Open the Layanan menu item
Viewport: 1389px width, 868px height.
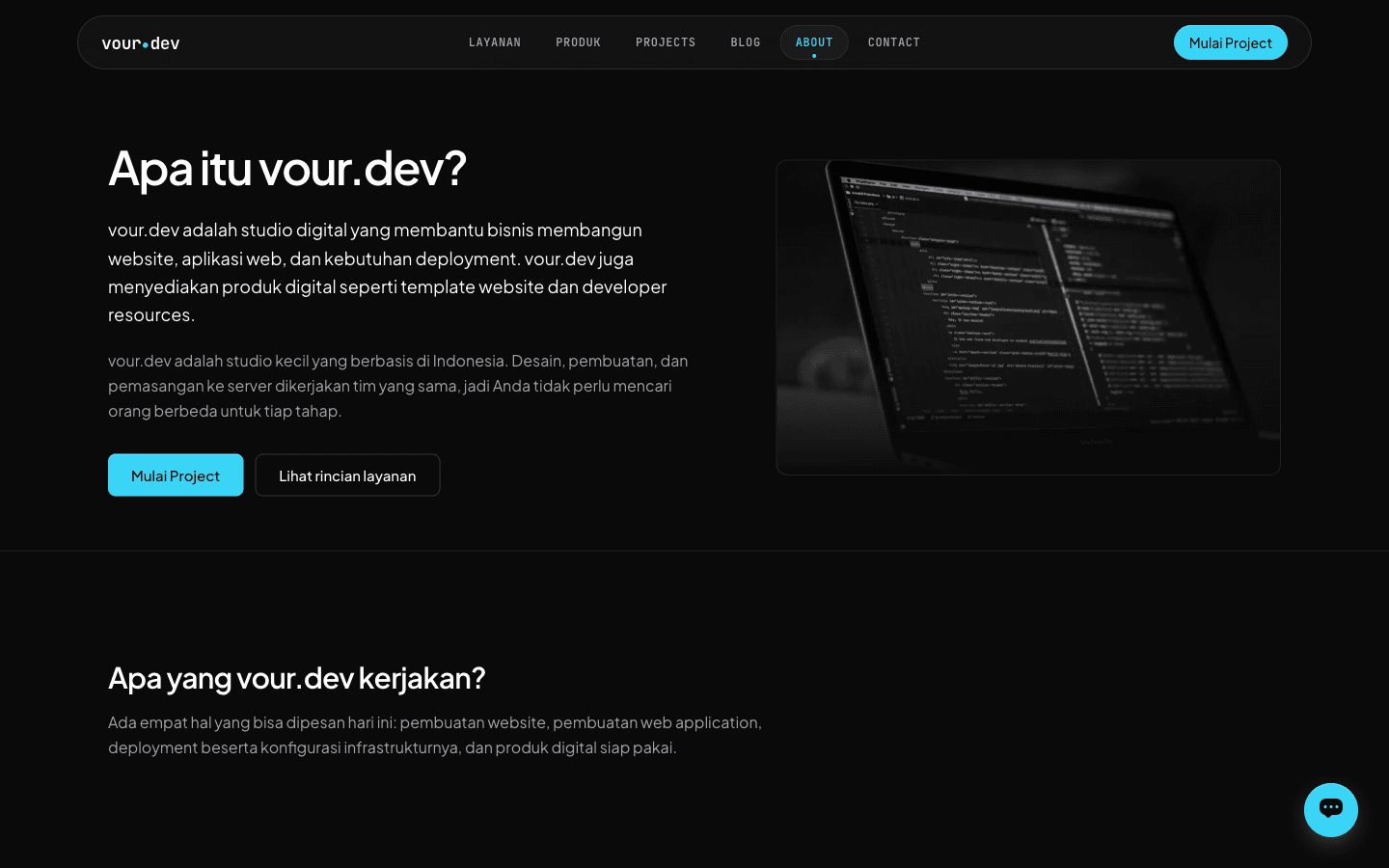[x=495, y=42]
